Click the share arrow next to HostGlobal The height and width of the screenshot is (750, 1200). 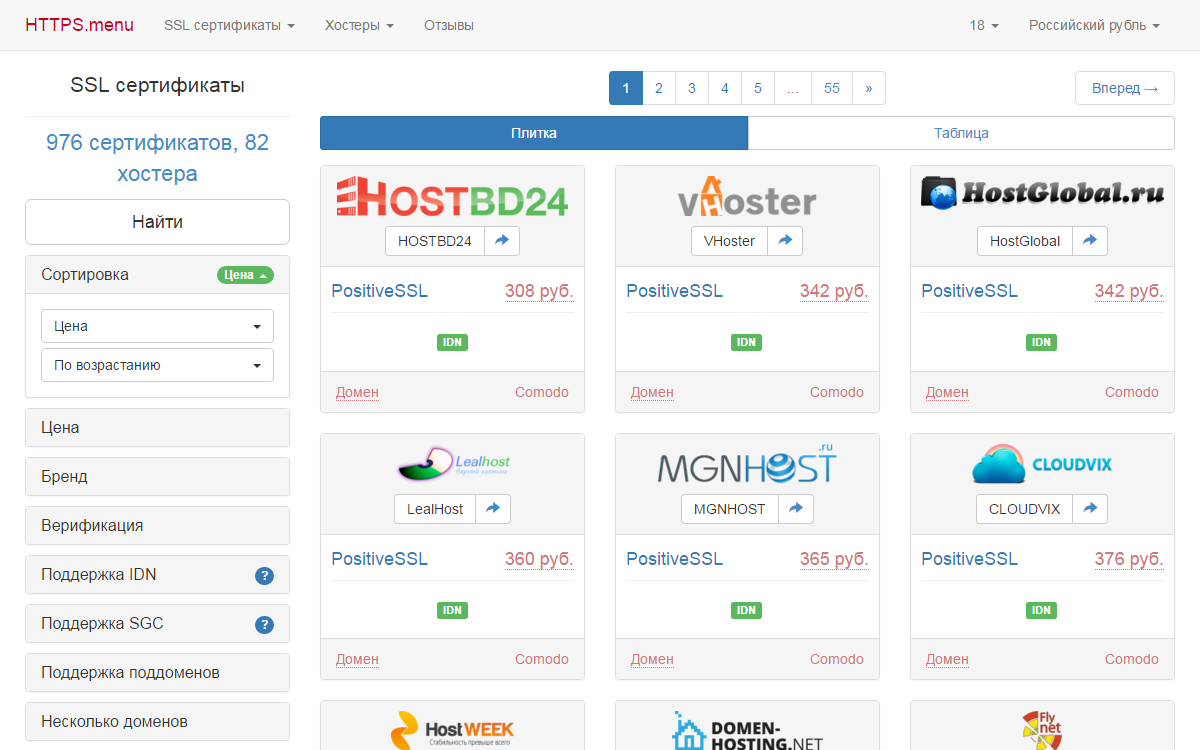pyautogui.click(x=1090, y=241)
